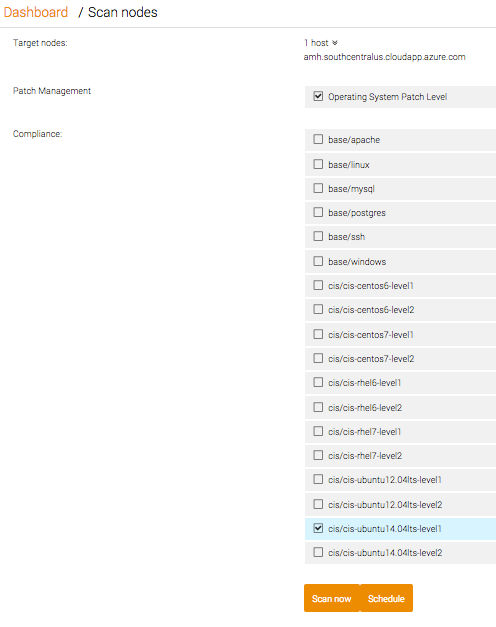Screen dimensions: 496x627
Task: Tick the base/linux checkbox
Action: click(x=318, y=164)
